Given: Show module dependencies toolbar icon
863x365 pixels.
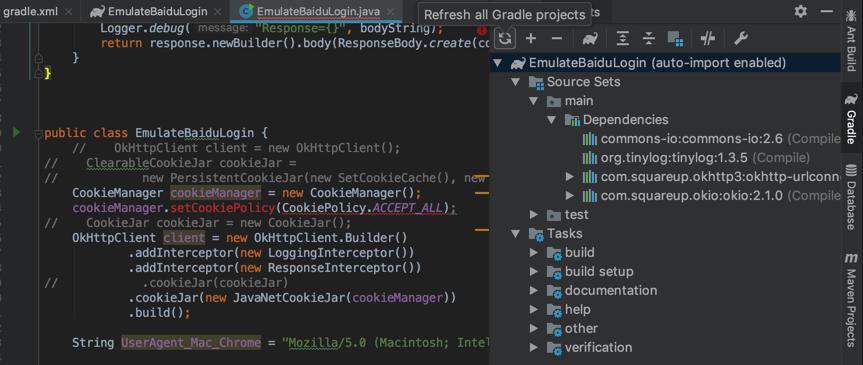Looking at the screenshot, I should click(x=675, y=39).
